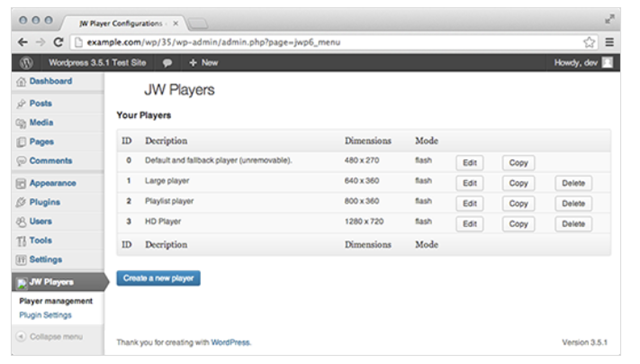Screen dimensions: 640x364
Task: Open the + New admin bar menu
Action: [x=203, y=63]
